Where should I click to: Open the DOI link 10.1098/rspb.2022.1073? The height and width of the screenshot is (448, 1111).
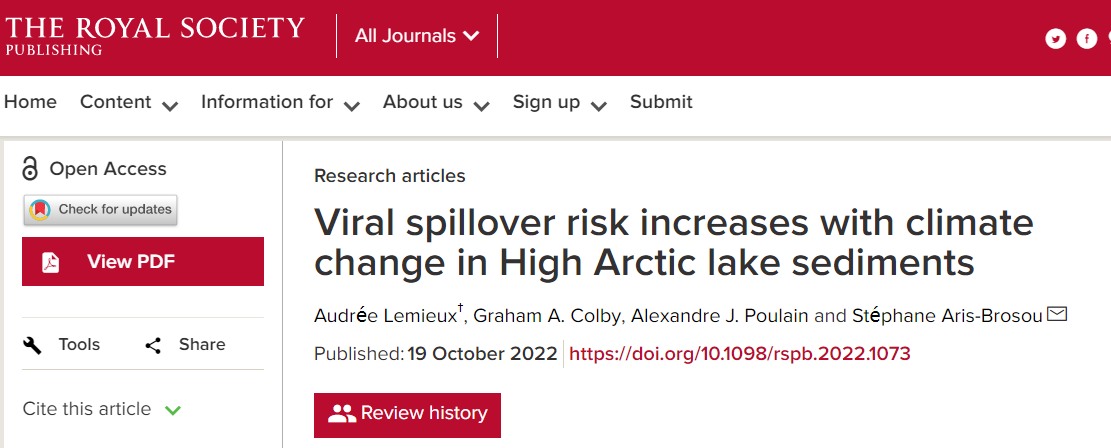click(x=740, y=353)
